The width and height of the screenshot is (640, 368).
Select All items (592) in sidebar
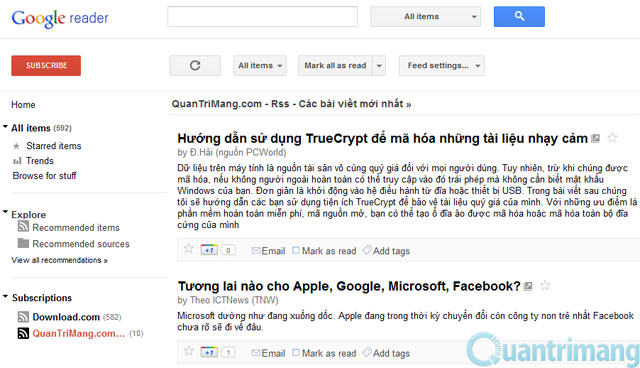[x=41, y=128]
